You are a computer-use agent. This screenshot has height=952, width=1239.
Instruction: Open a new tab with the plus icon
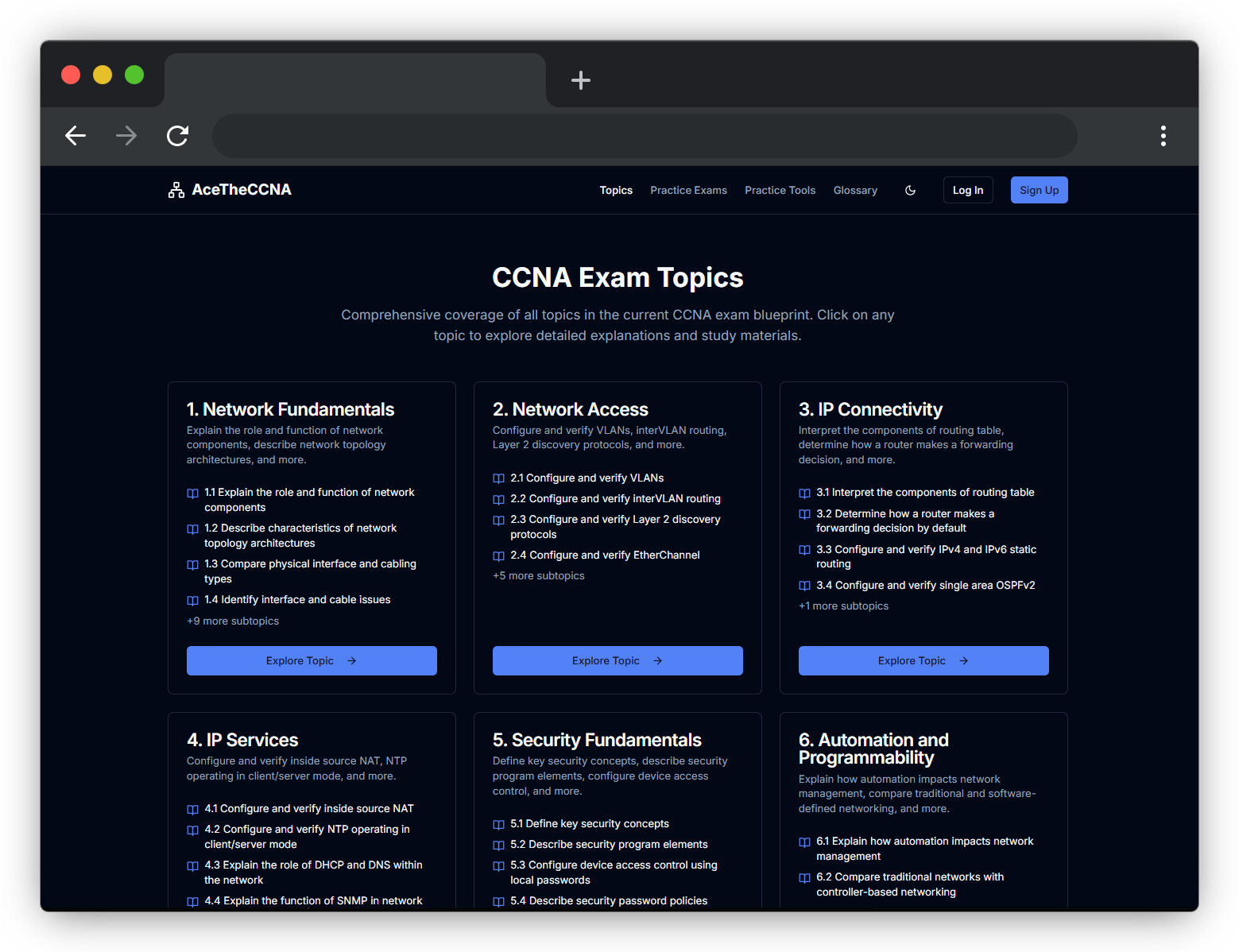coord(580,80)
